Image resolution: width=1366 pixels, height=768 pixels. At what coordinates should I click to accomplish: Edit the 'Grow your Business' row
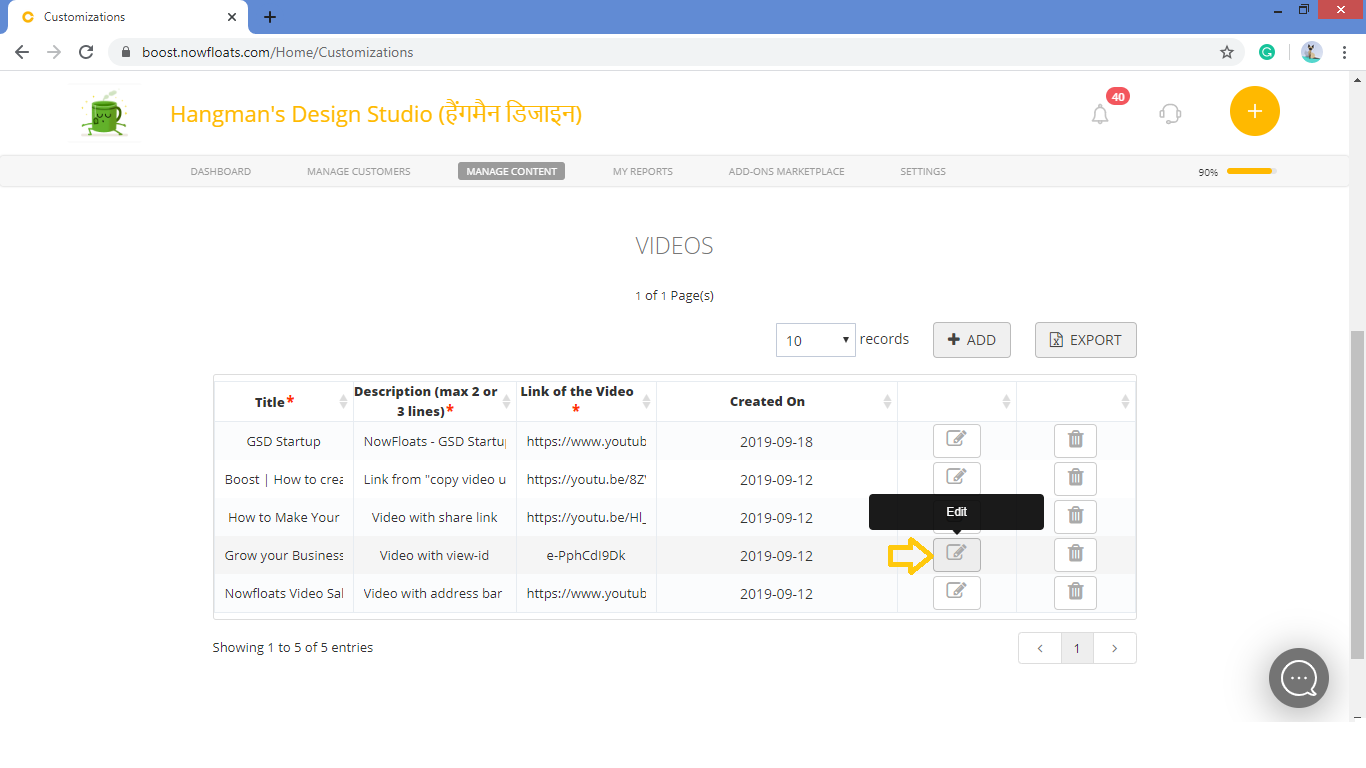click(x=956, y=555)
